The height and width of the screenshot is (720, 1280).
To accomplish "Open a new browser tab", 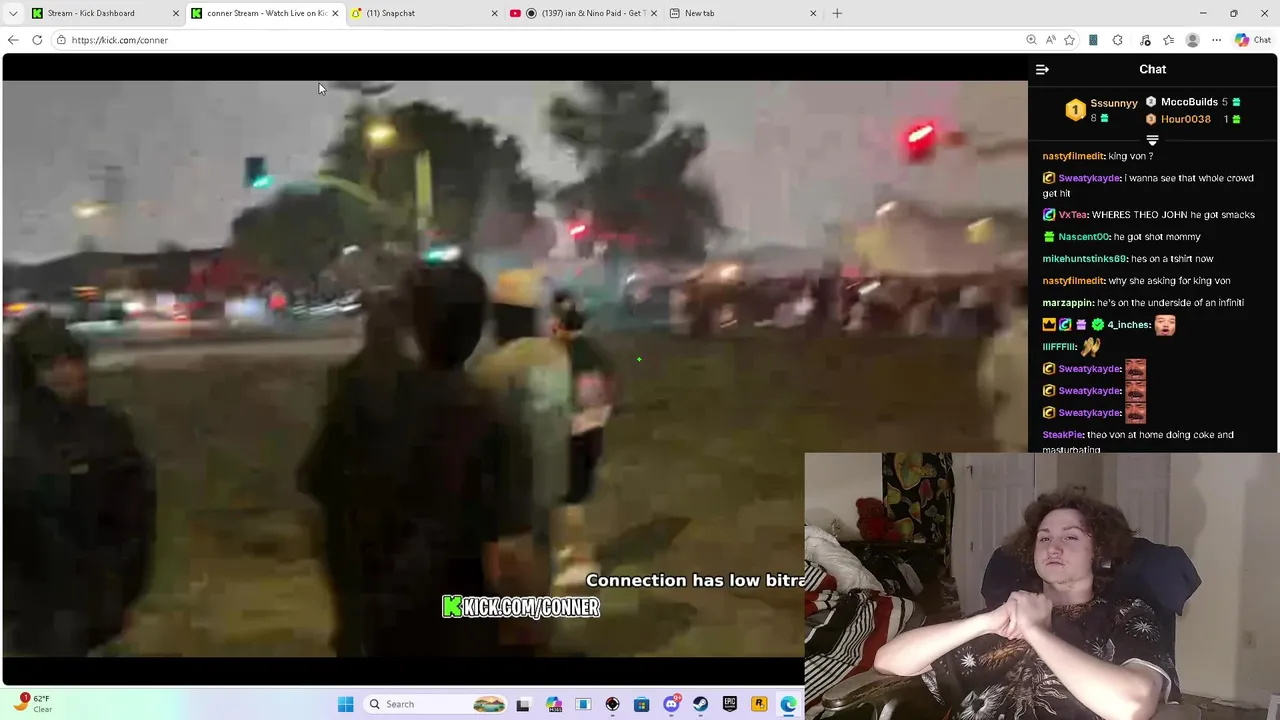I will 837,13.
